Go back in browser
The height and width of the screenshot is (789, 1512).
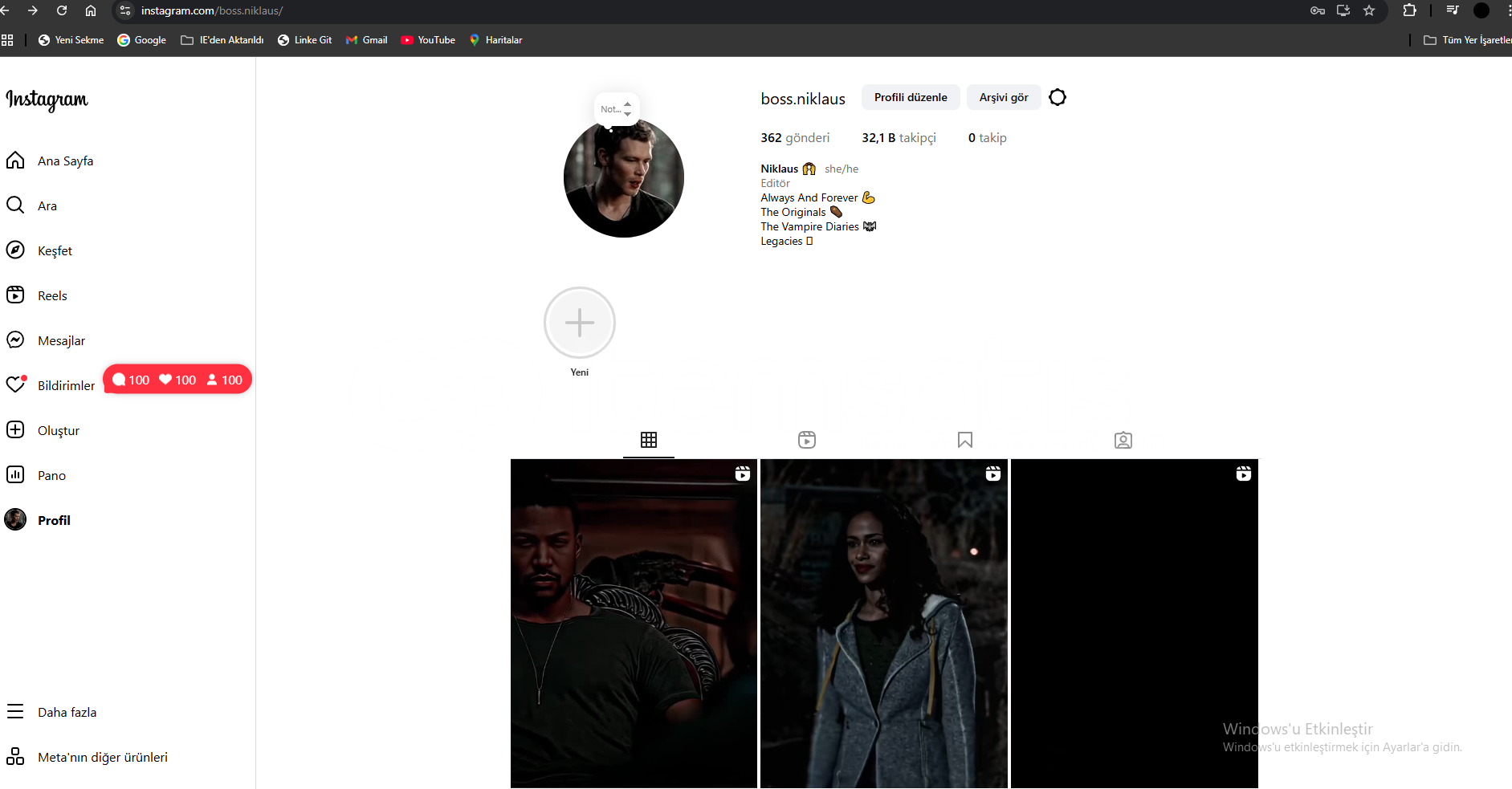point(5,10)
